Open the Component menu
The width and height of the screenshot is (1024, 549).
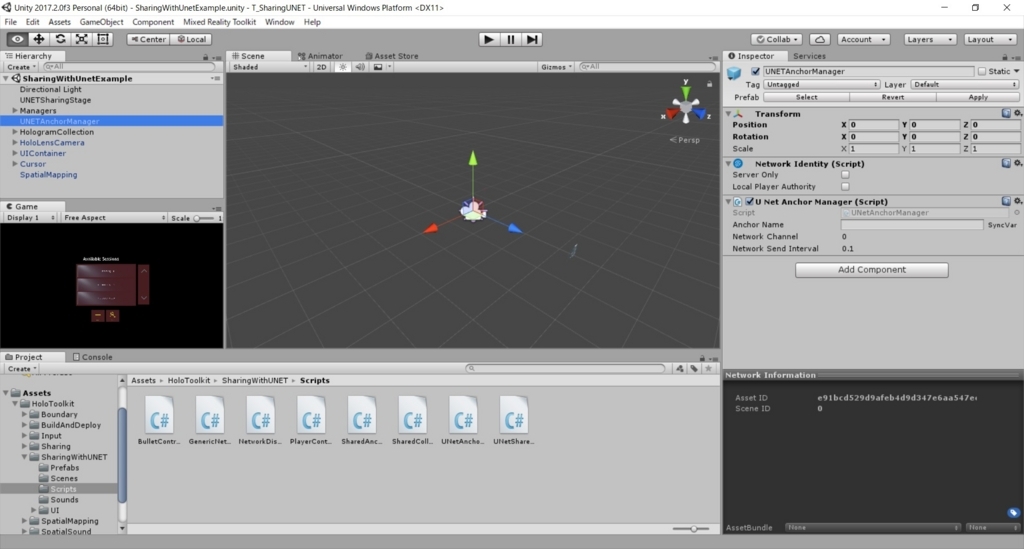pos(153,22)
